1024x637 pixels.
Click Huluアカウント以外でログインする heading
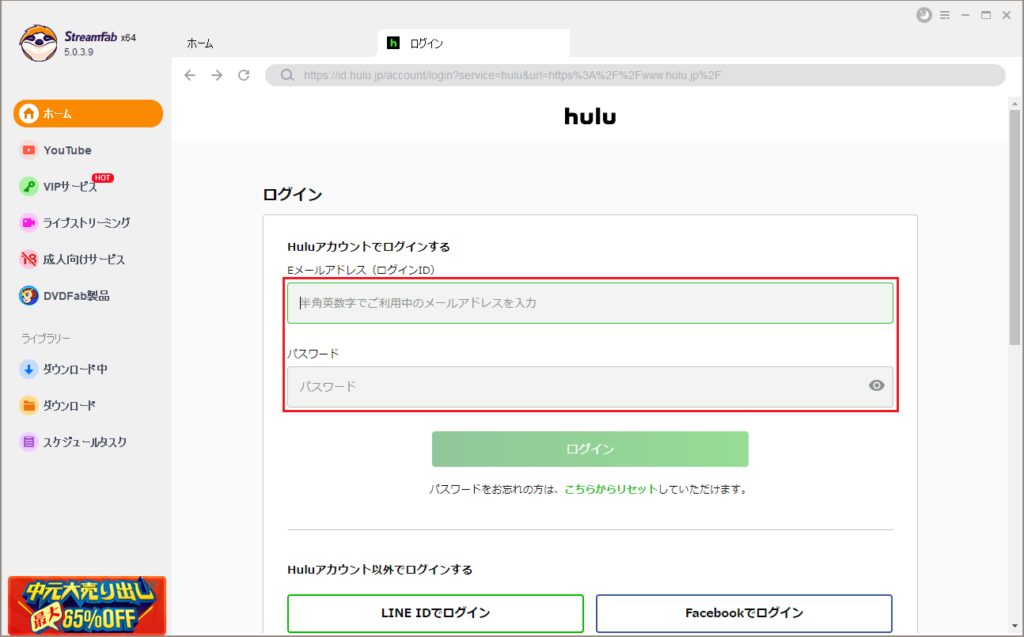tap(380, 570)
